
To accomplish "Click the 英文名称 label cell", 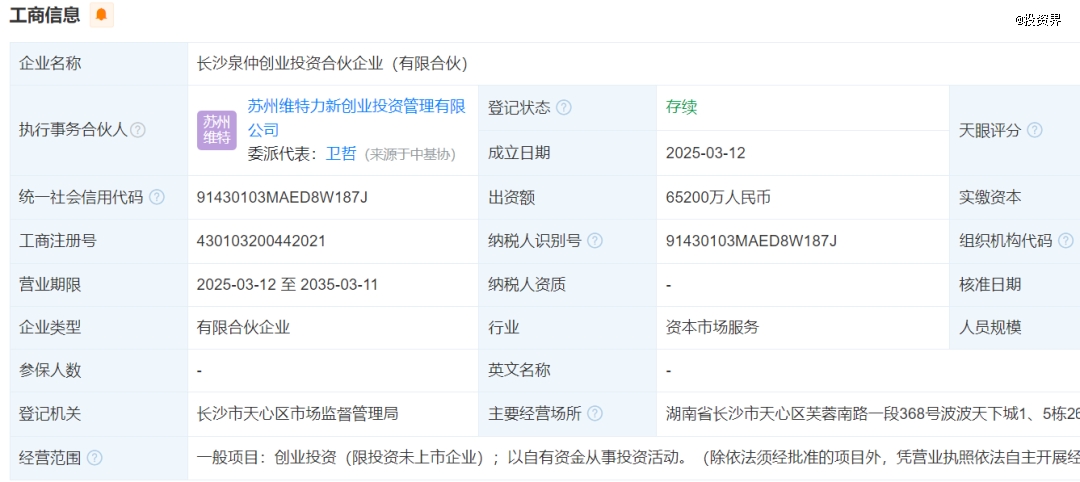I will click(x=568, y=370).
